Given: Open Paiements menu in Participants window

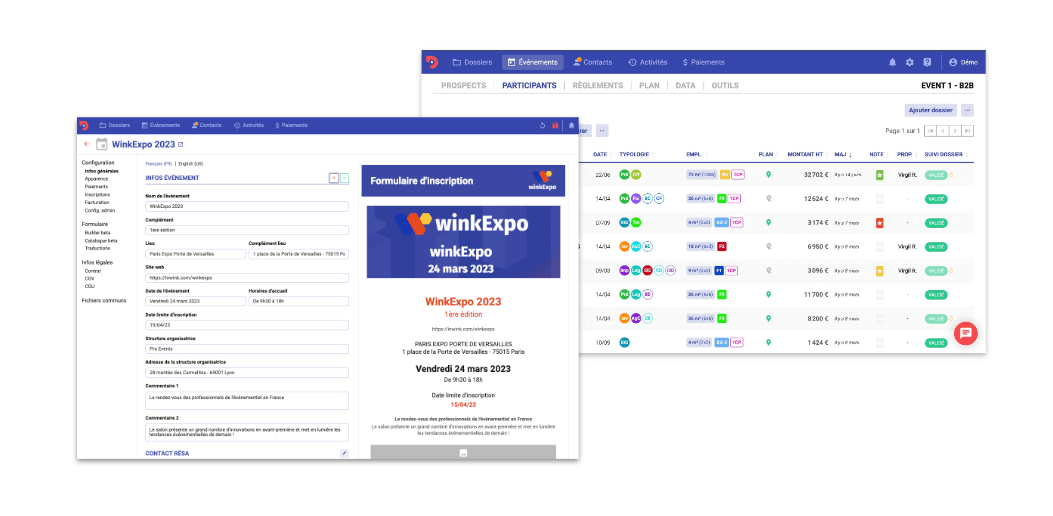Looking at the screenshot, I should point(703,62).
